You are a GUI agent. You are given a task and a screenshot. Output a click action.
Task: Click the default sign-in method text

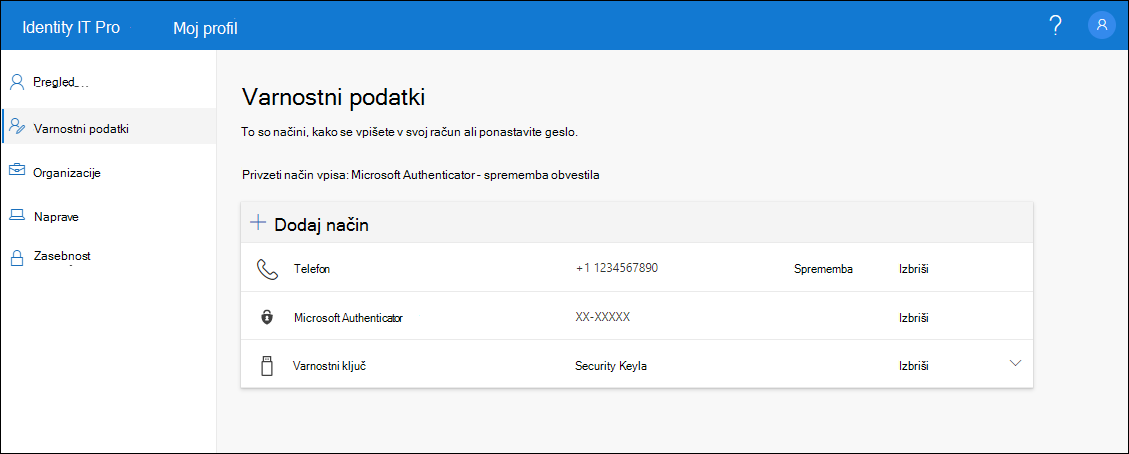pyautogui.click(x=422, y=175)
